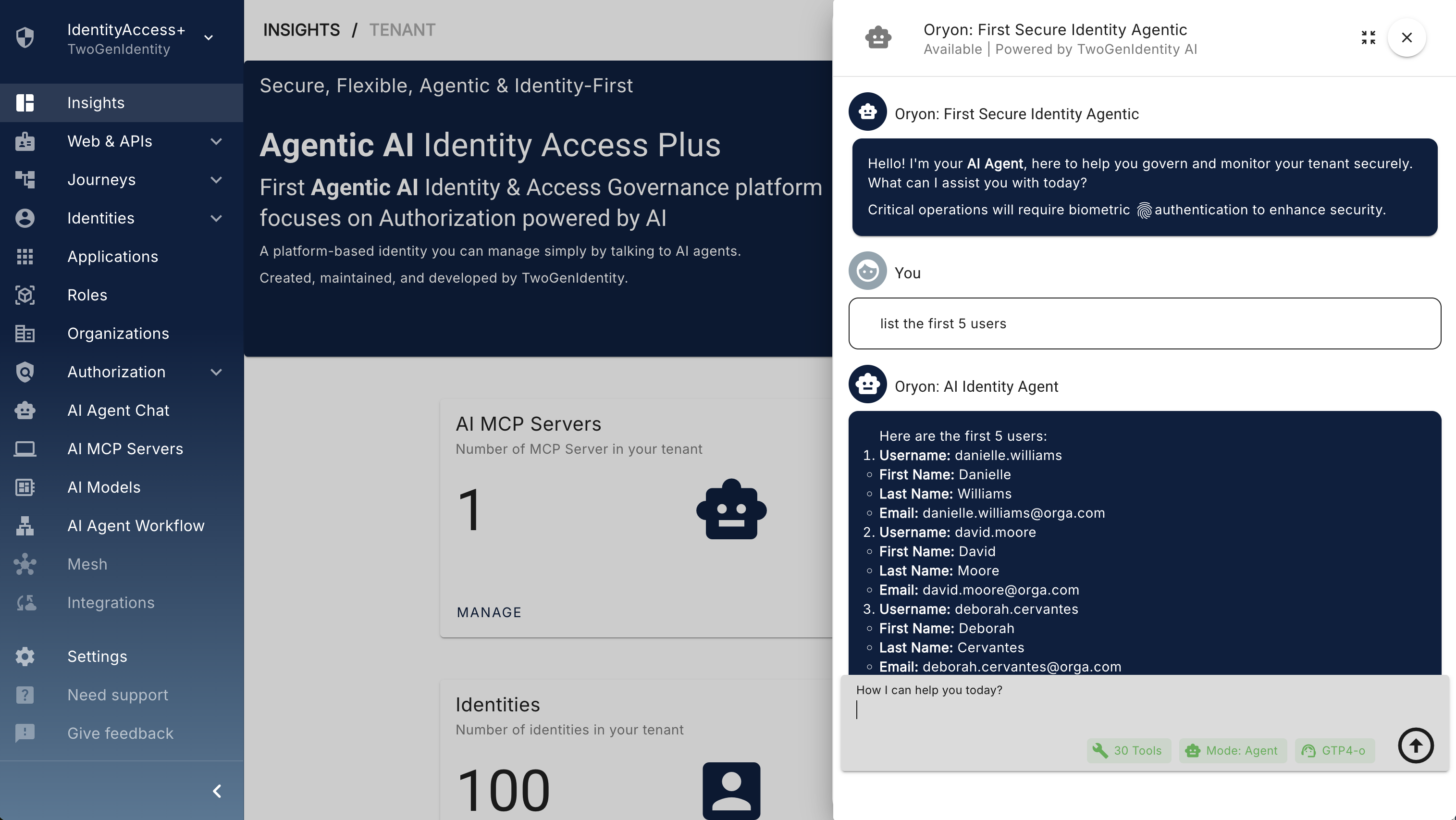Click MANAGE on AI MCP Servers card
Viewport: 1456px width, 820px height.
click(489, 612)
